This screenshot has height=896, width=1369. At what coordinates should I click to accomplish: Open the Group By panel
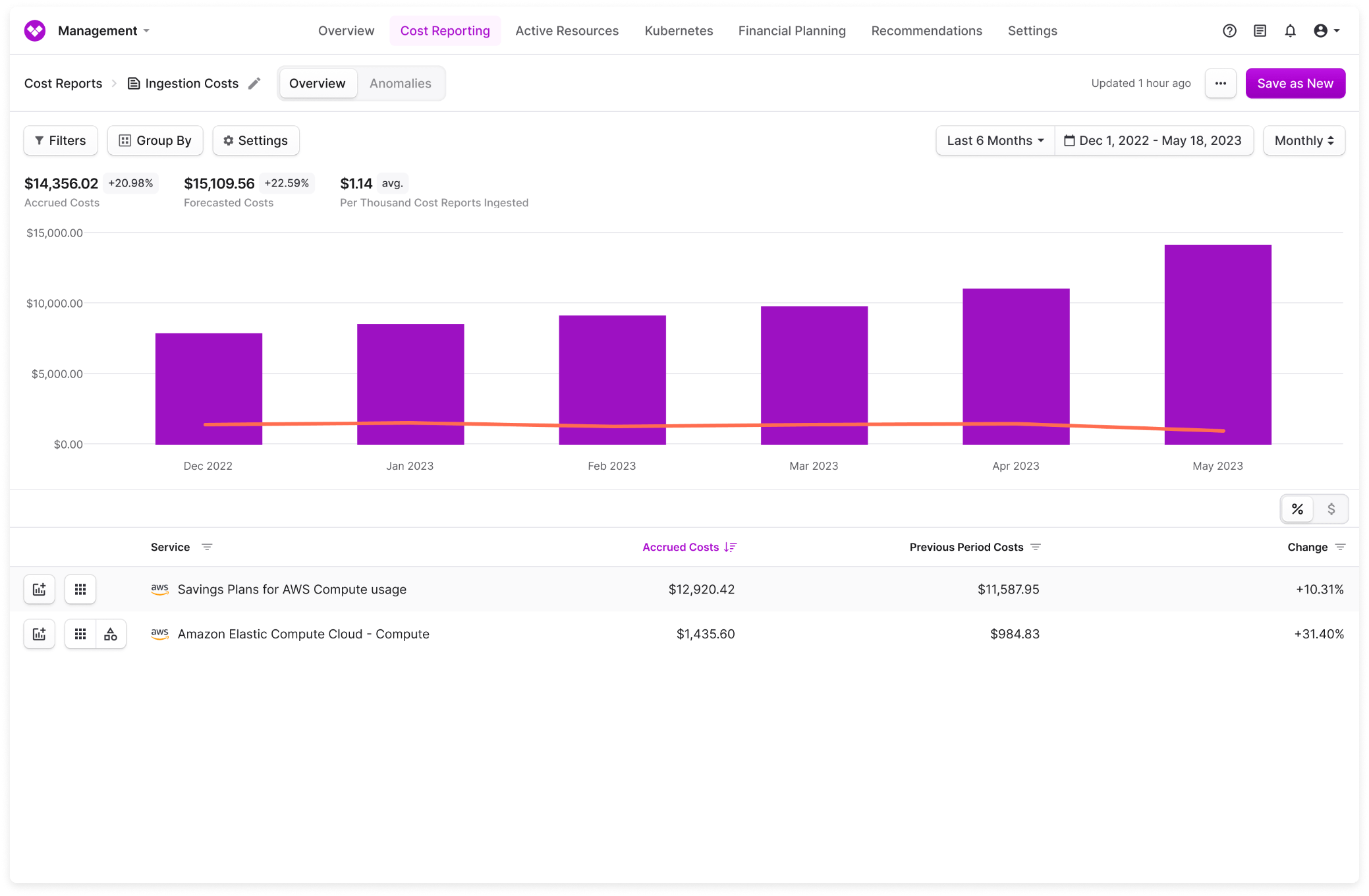click(x=155, y=140)
